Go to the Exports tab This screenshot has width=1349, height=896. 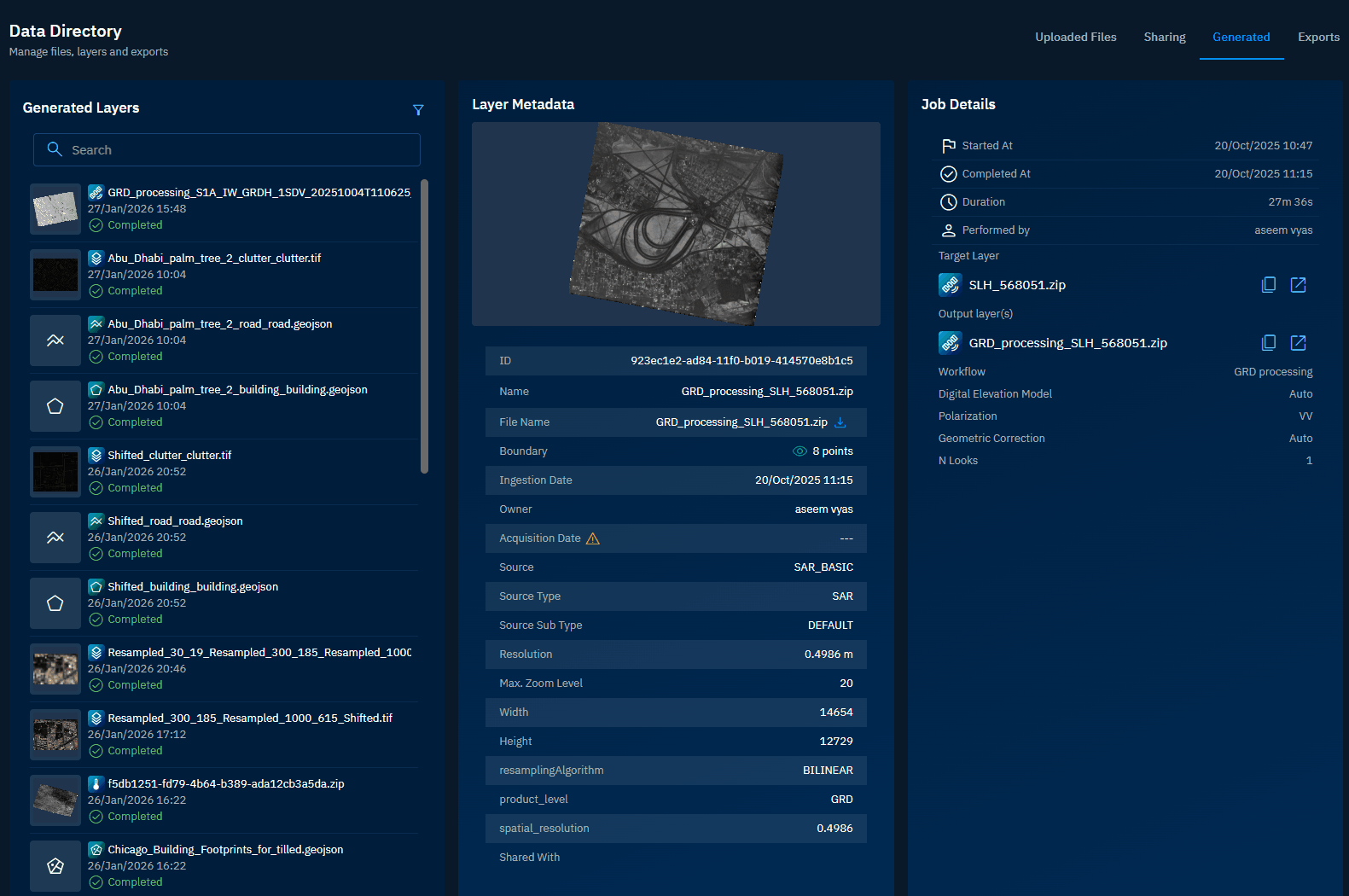(x=1317, y=37)
